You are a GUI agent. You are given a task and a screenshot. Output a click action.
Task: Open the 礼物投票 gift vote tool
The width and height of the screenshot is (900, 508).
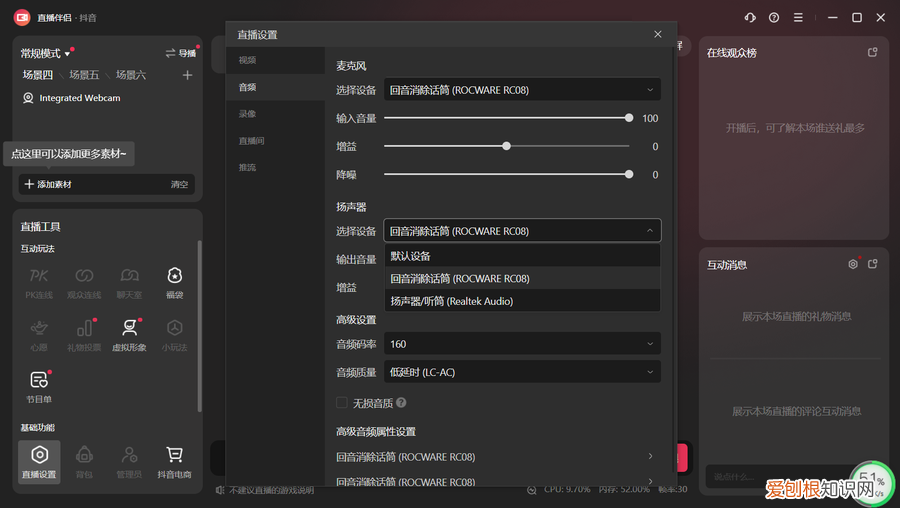point(84,335)
